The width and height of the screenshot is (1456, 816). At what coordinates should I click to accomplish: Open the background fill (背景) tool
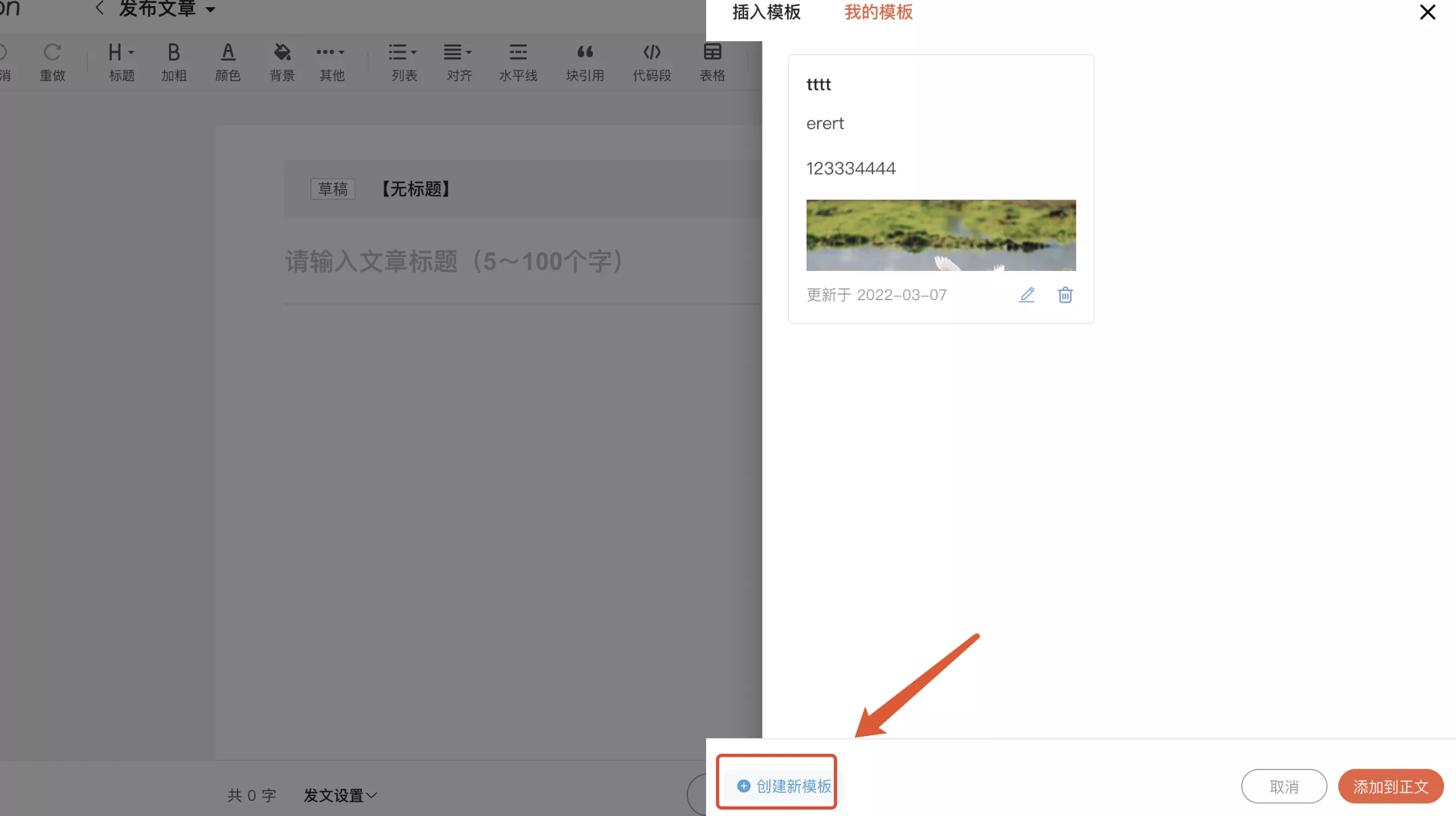click(282, 61)
